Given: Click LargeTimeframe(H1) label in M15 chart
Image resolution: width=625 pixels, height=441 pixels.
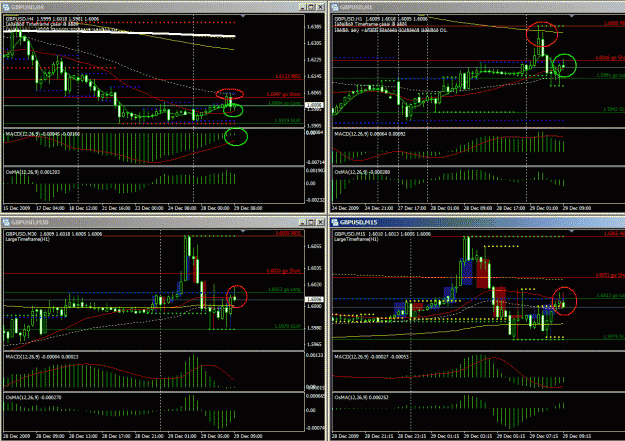Looking at the screenshot, I should pos(356,240).
